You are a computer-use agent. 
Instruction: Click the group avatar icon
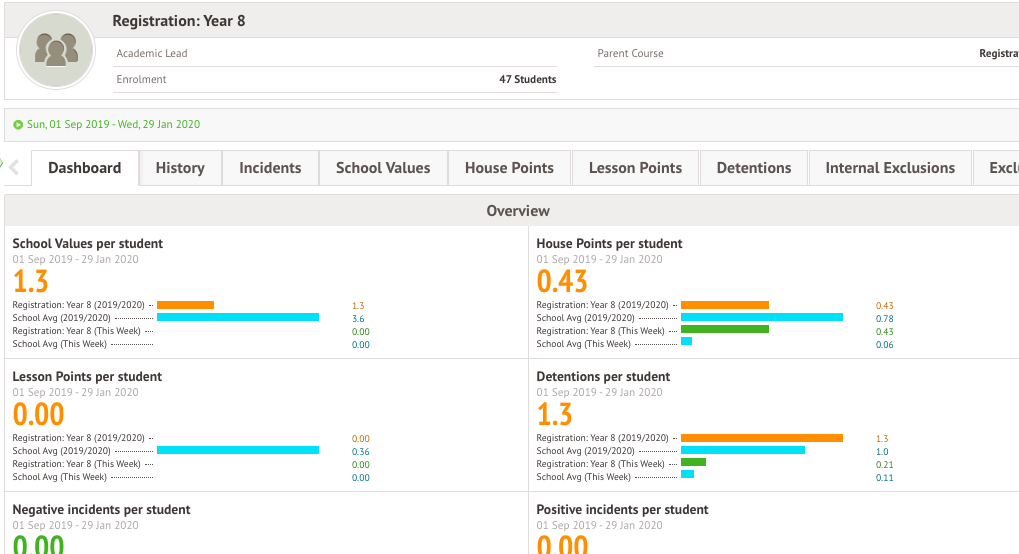(x=56, y=50)
